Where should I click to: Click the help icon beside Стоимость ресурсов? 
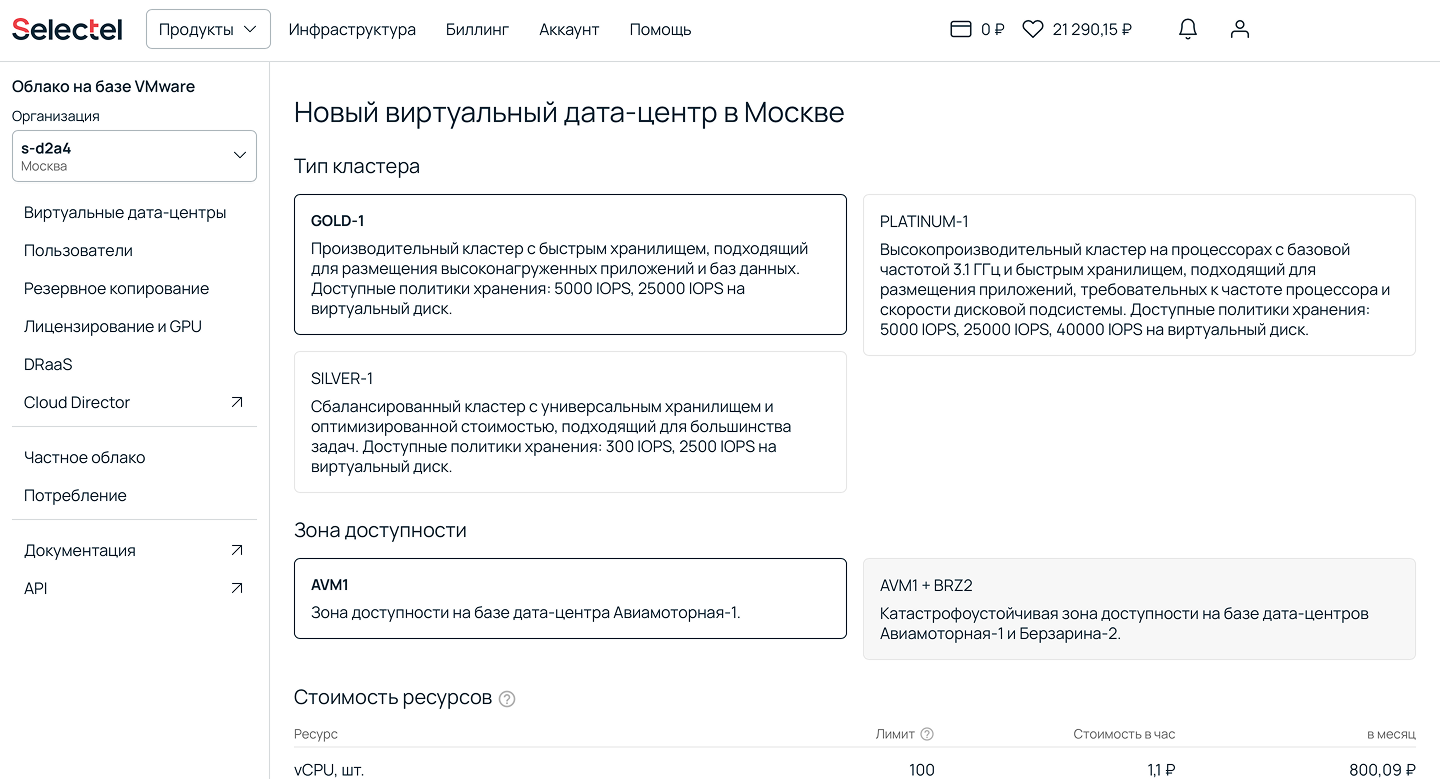tap(507, 699)
